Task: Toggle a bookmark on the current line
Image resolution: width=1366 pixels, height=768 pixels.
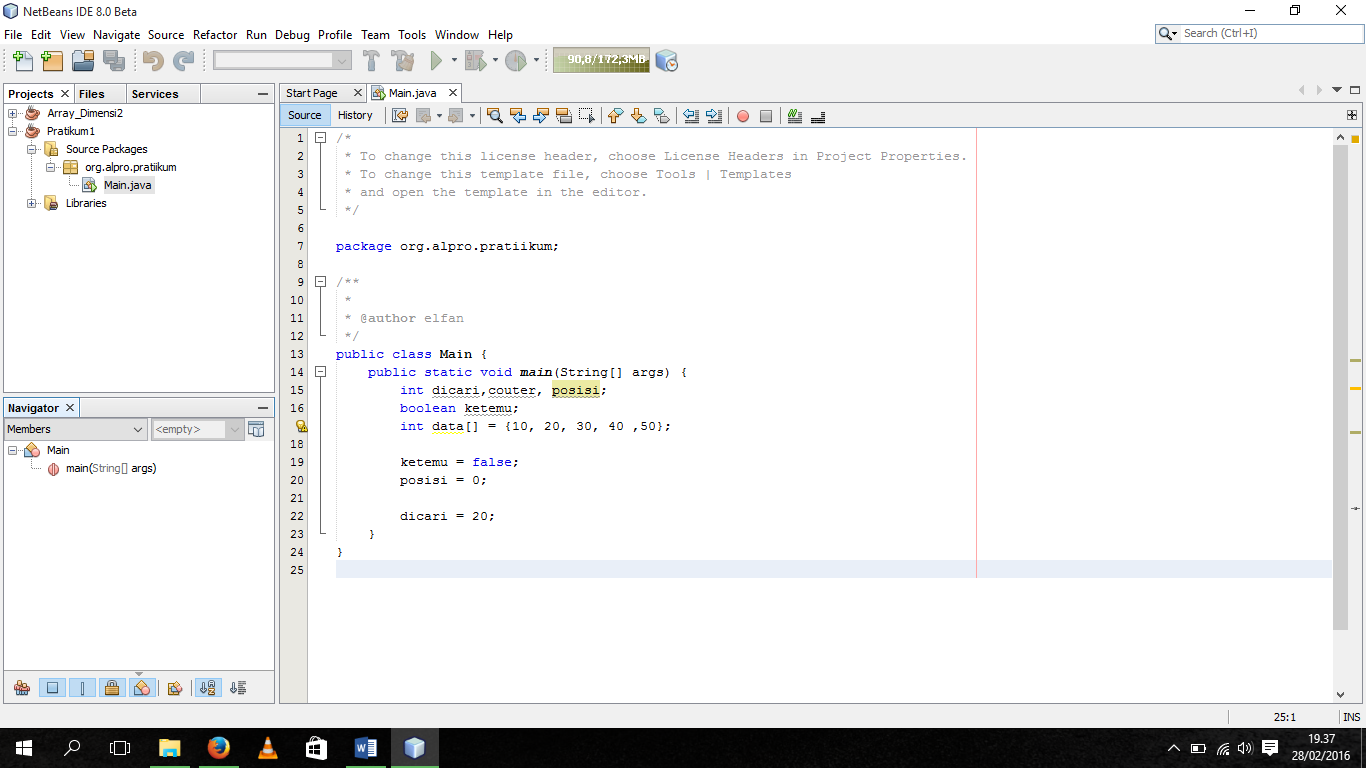Action: click(x=662, y=116)
